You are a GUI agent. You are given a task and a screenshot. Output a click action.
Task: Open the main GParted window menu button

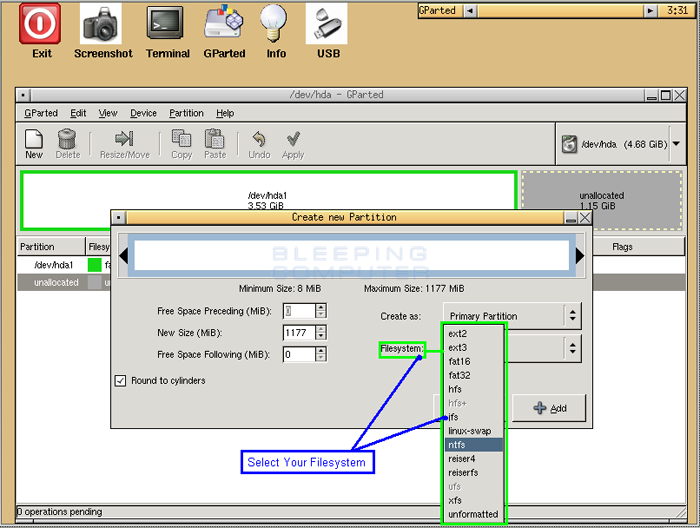pos(23,95)
